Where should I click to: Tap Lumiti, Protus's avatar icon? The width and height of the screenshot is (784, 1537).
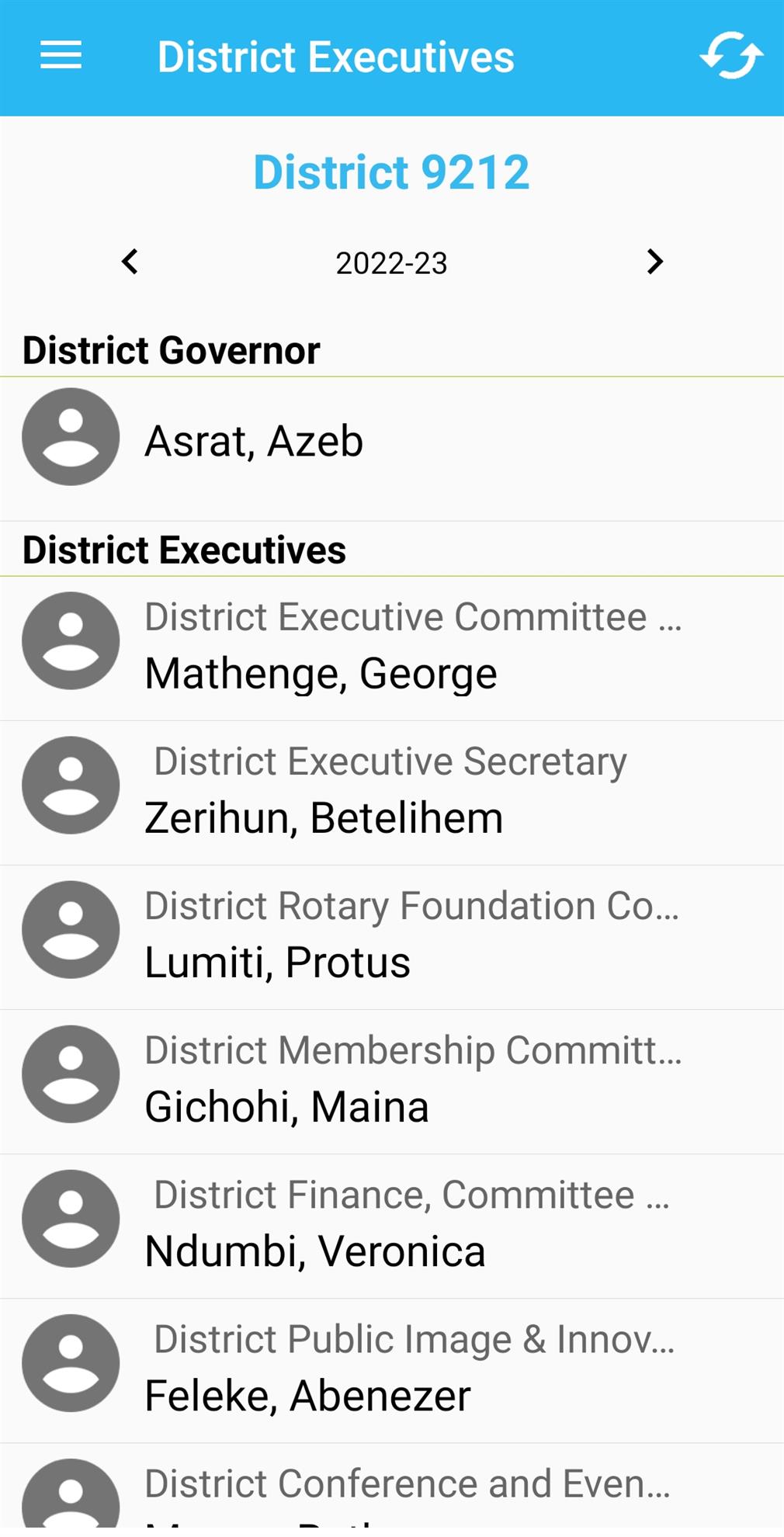point(71,930)
